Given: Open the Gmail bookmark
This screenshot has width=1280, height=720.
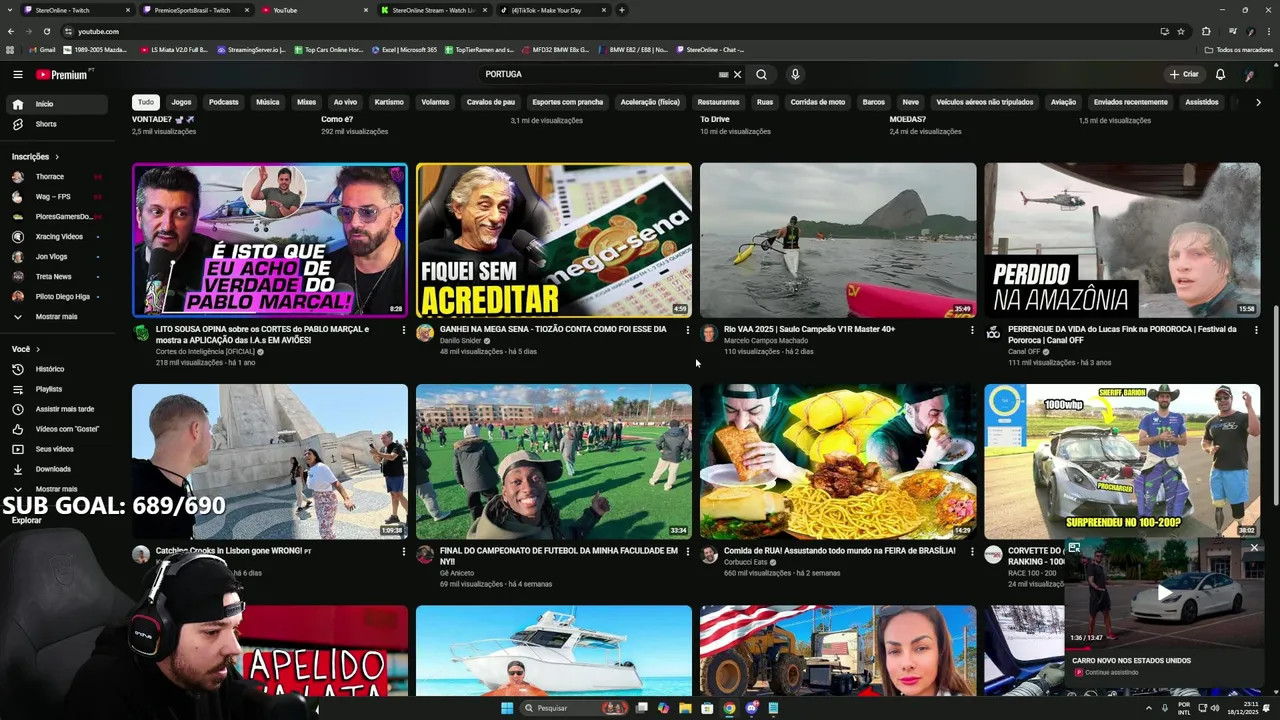Looking at the screenshot, I should click(x=43, y=49).
